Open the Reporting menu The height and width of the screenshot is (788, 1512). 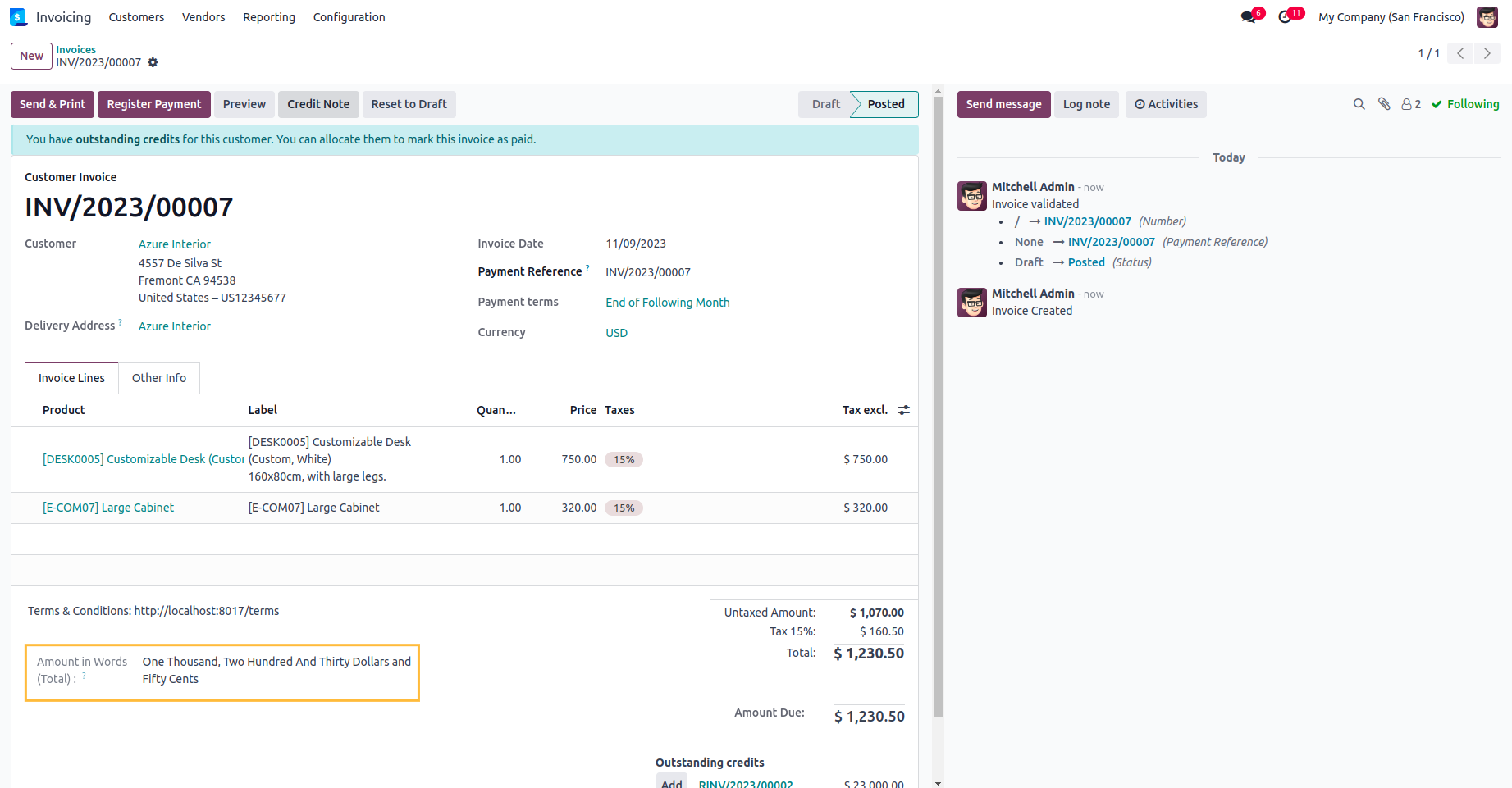269,17
